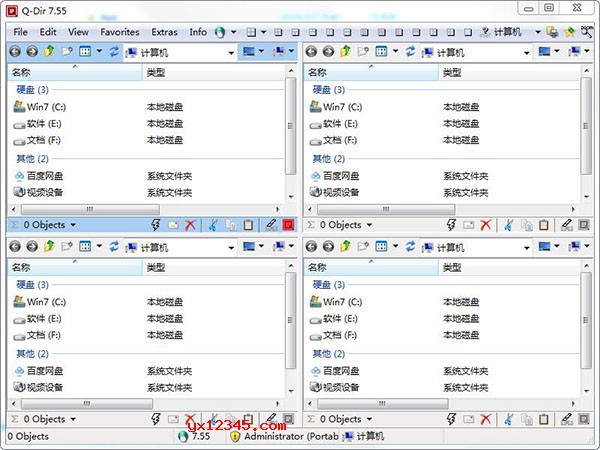This screenshot has width=600, height=450.
Task: Go up one folder in top-left pane
Action: coord(49,51)
